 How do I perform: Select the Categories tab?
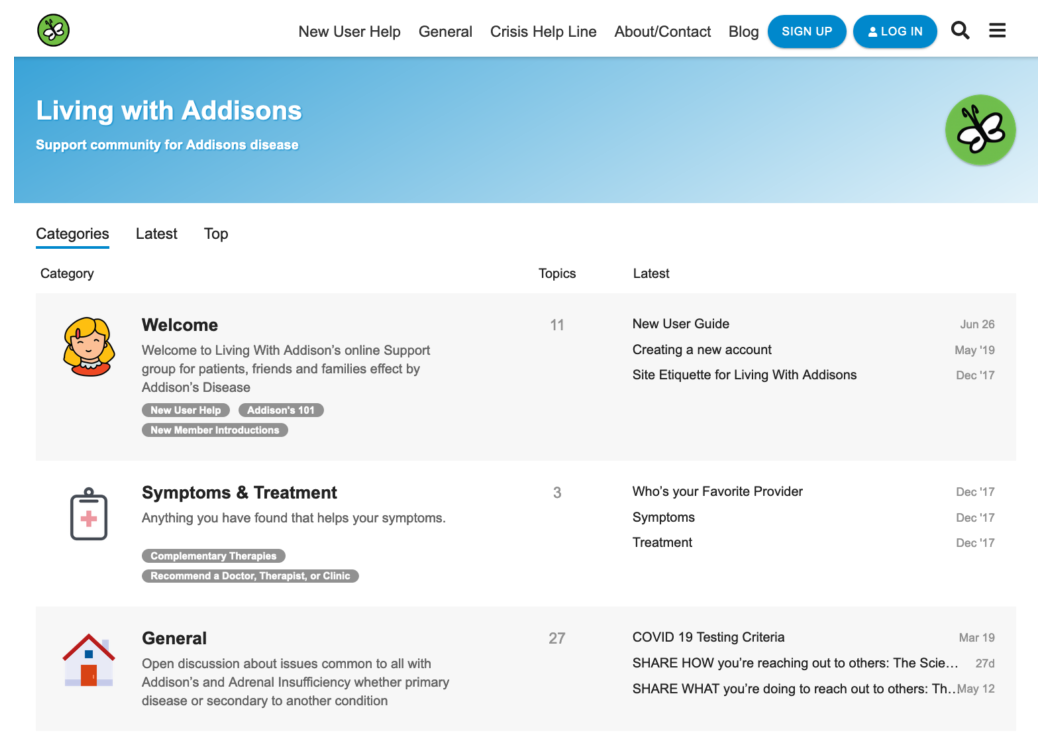tap(73, 234)
